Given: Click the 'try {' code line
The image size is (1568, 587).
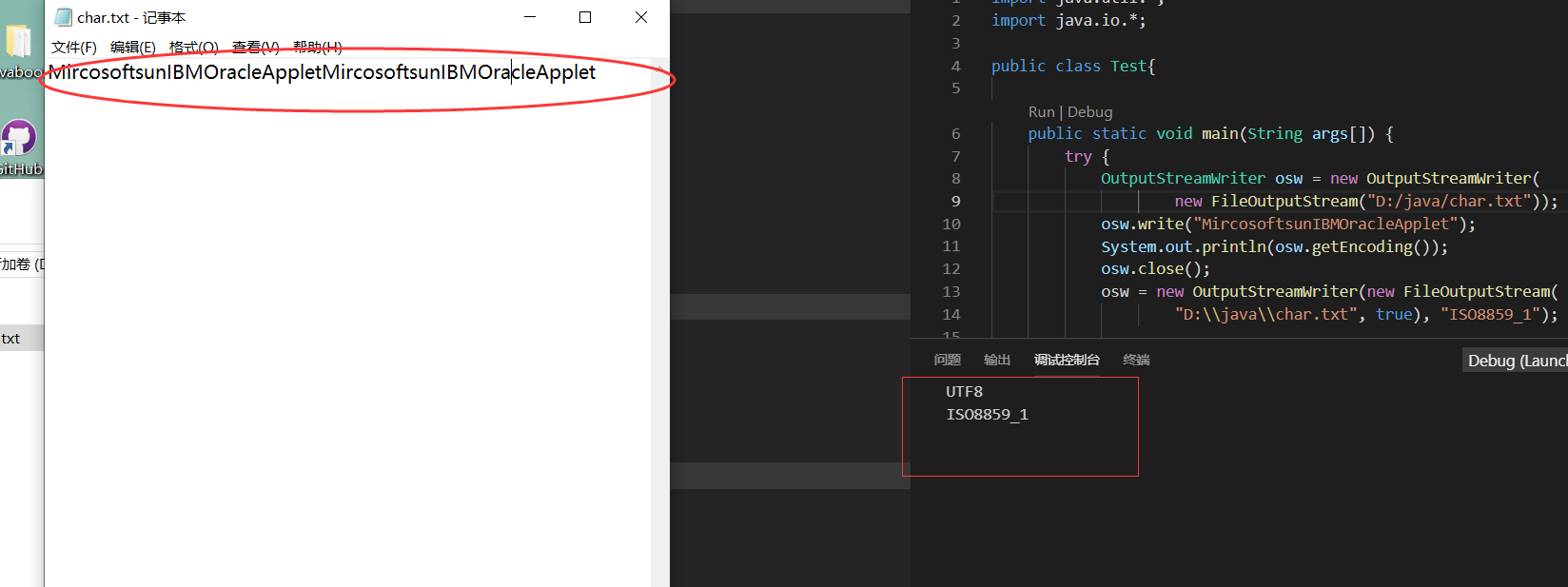Looking at the screenshot, I should (1087, 156).
